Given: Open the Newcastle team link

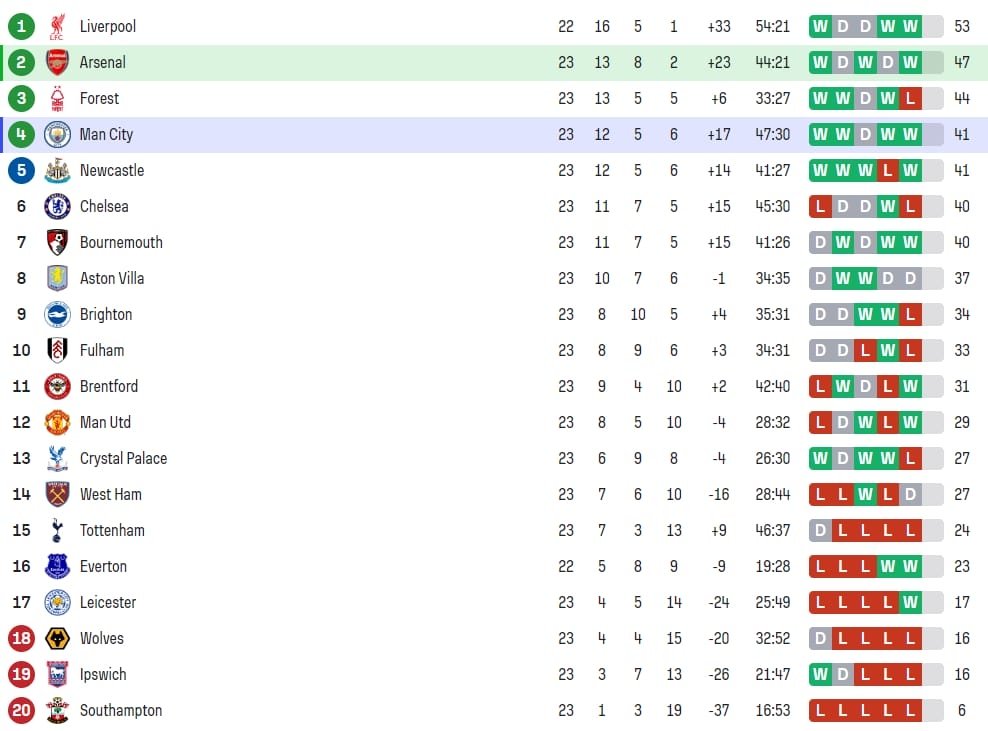Looking at the screenshot, I should coord(112,170).
